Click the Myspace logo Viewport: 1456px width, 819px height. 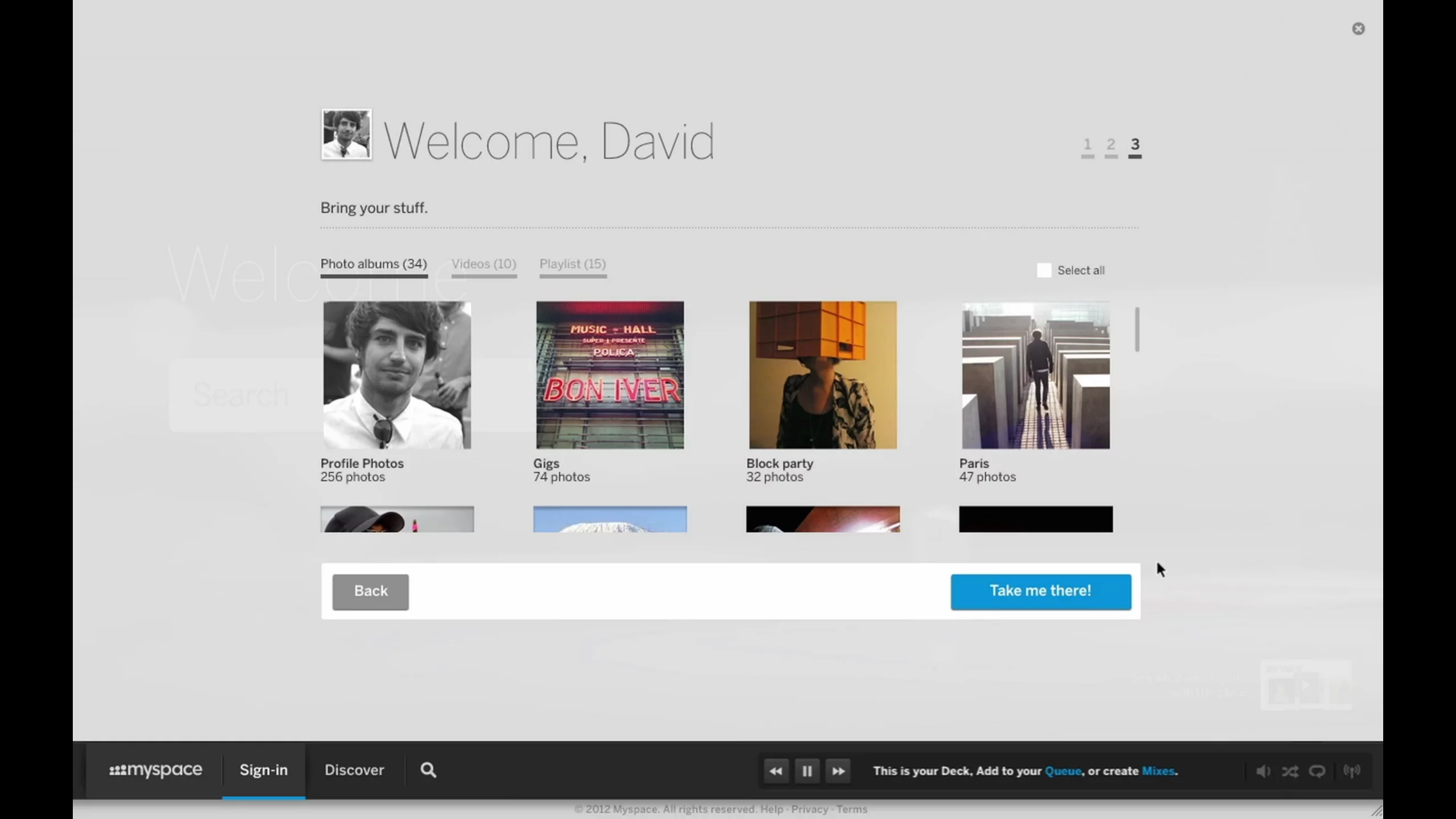point(155,770)
